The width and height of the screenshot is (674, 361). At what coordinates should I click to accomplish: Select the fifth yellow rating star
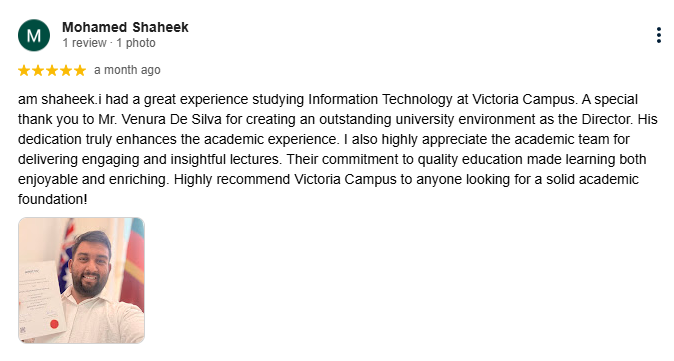80,70
